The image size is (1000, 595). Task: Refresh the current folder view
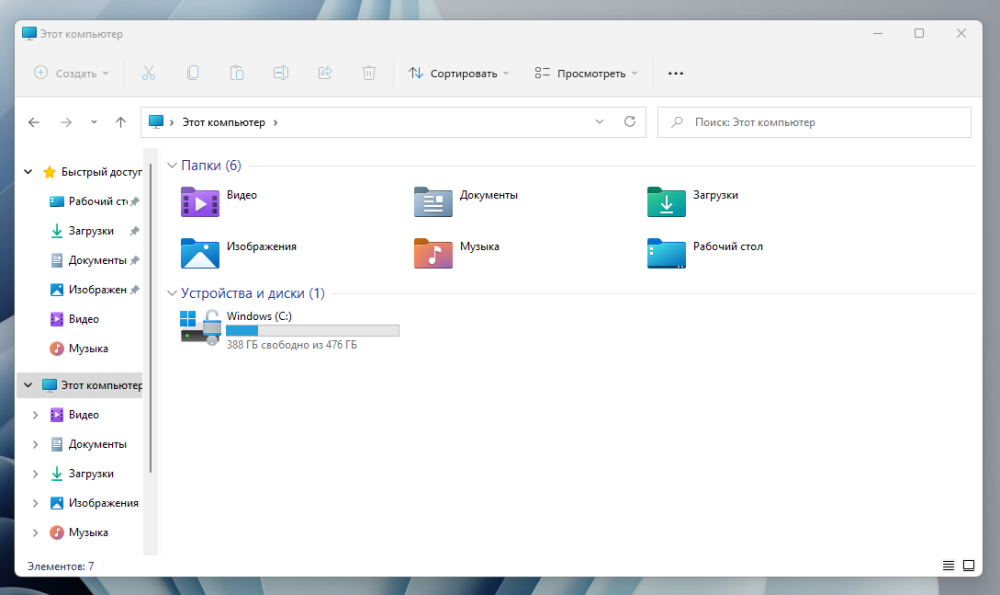(629, 122)
